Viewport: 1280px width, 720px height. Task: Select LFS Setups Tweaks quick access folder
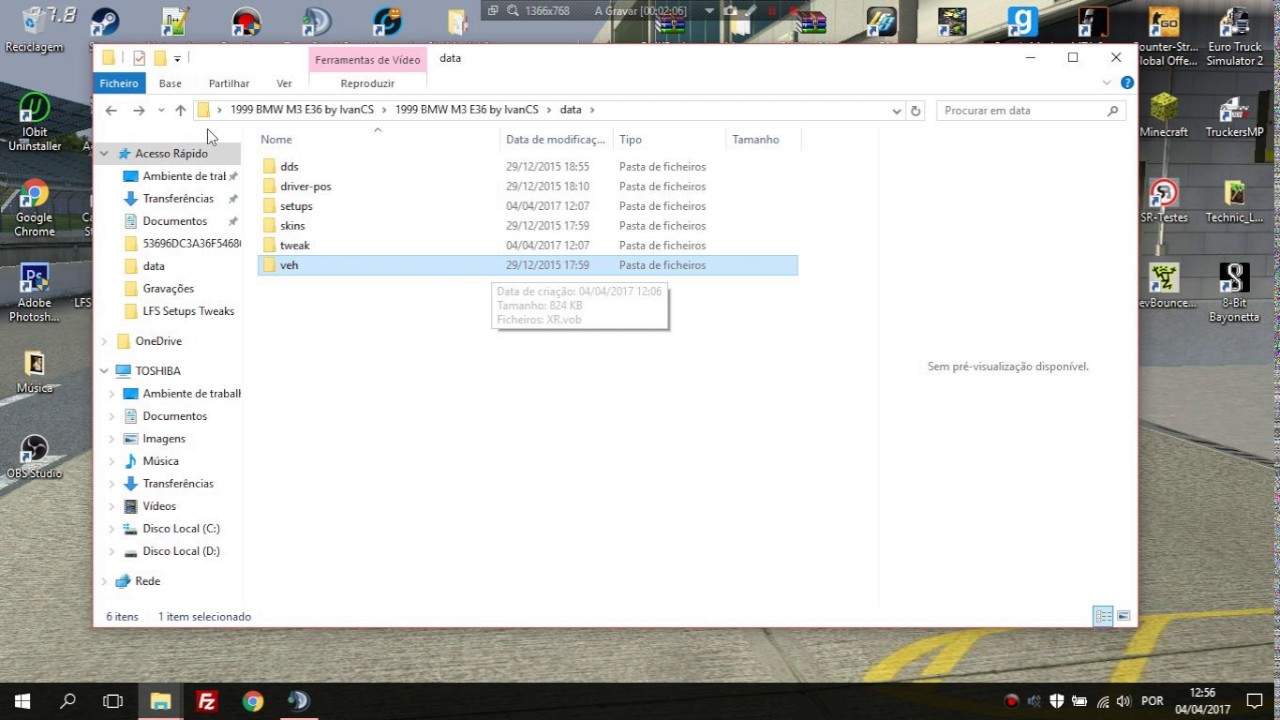(x=188, y=311)
